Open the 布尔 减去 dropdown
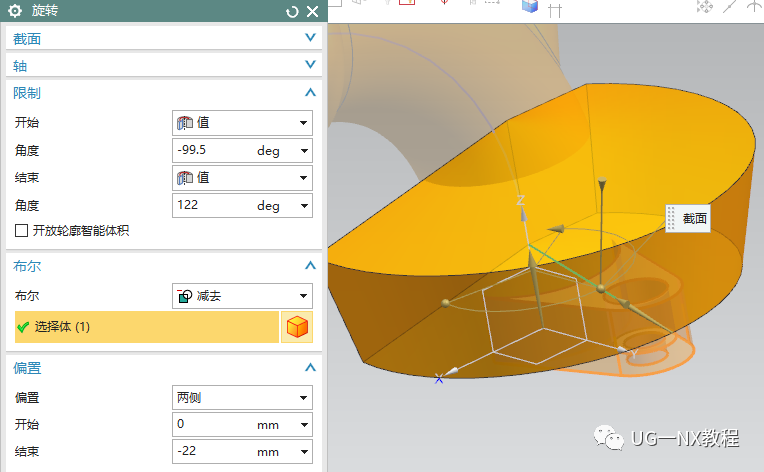 (242, 296)
